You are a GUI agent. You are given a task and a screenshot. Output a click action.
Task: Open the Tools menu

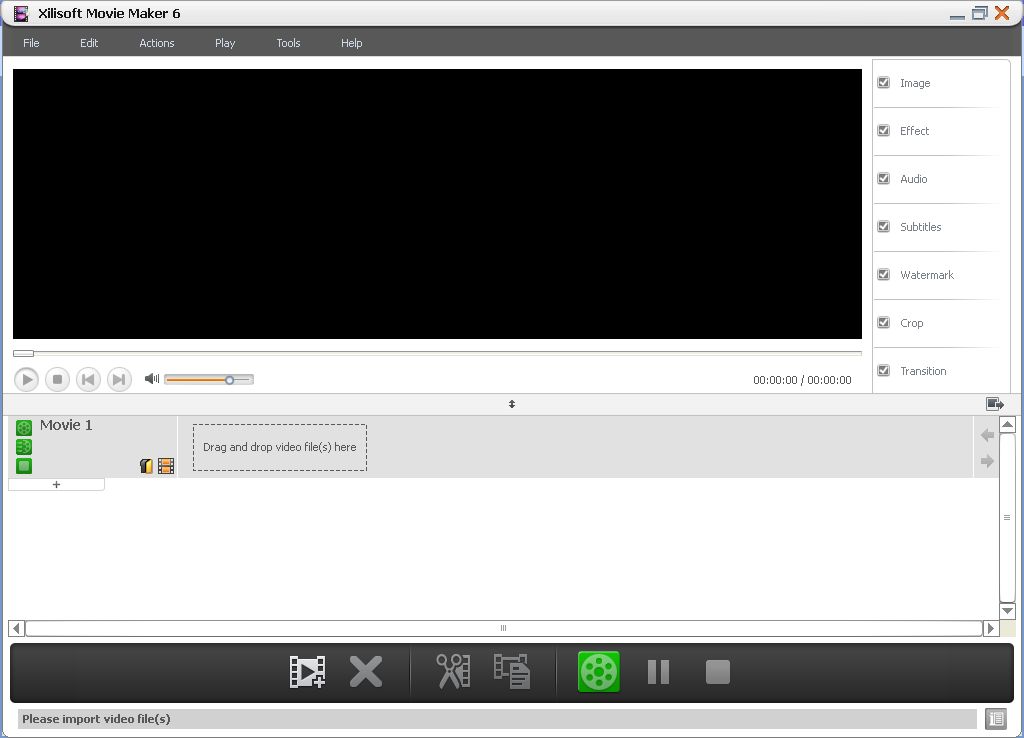coord(288,43)
